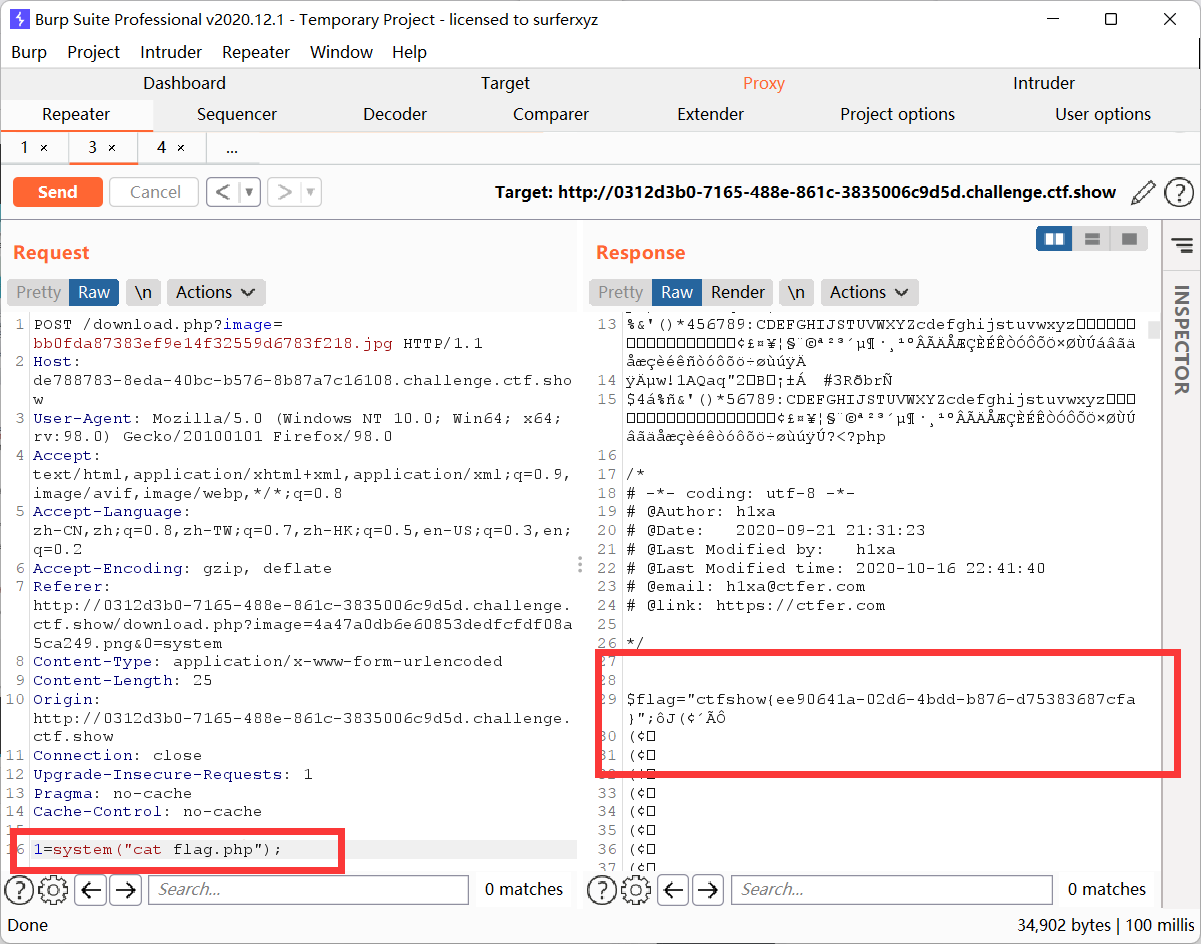Click the Target URL label text
1201x944 pixels.
[805, 192]
